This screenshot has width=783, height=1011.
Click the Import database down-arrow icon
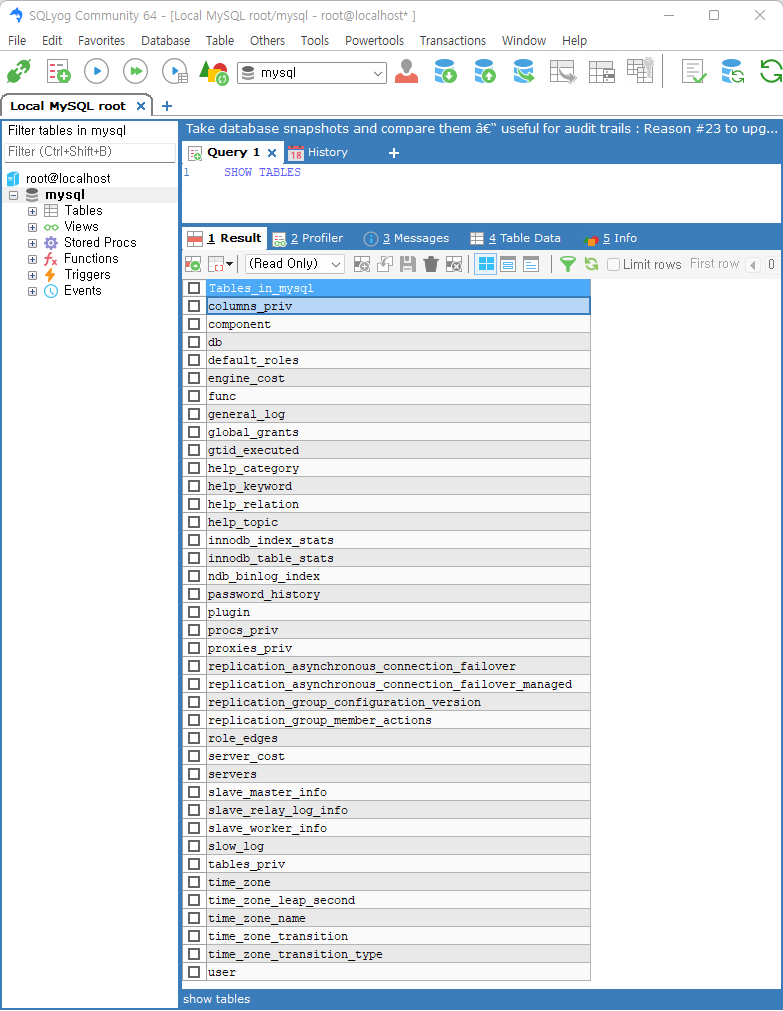tap(445, 71)
